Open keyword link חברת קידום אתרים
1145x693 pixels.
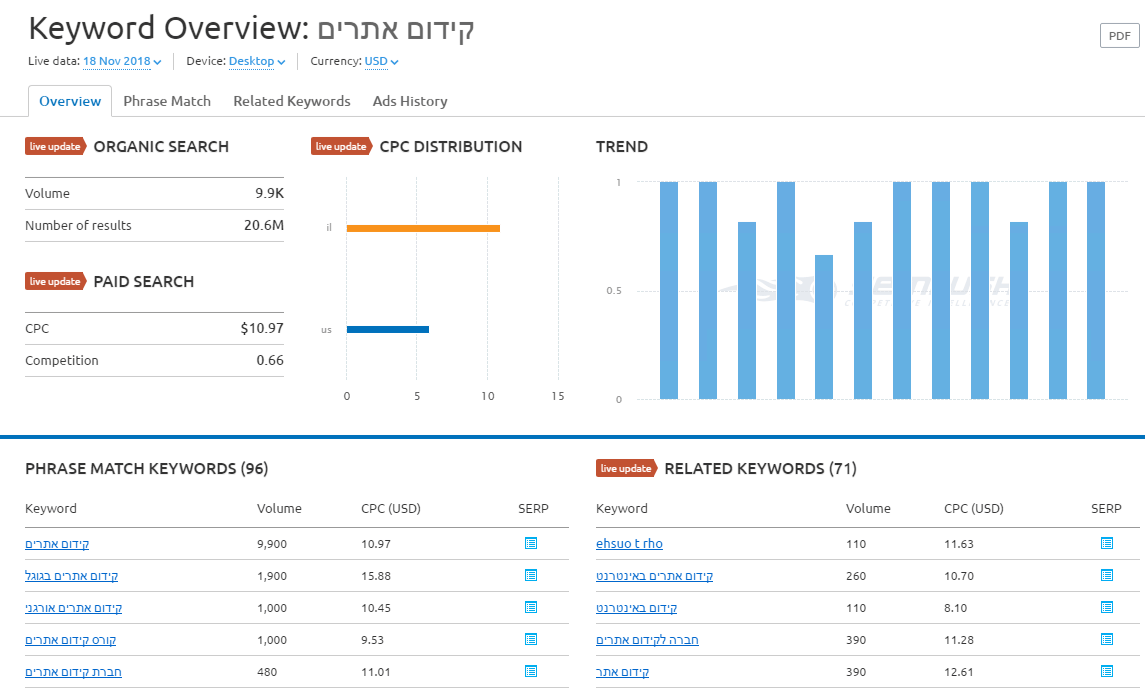[73, 672]
